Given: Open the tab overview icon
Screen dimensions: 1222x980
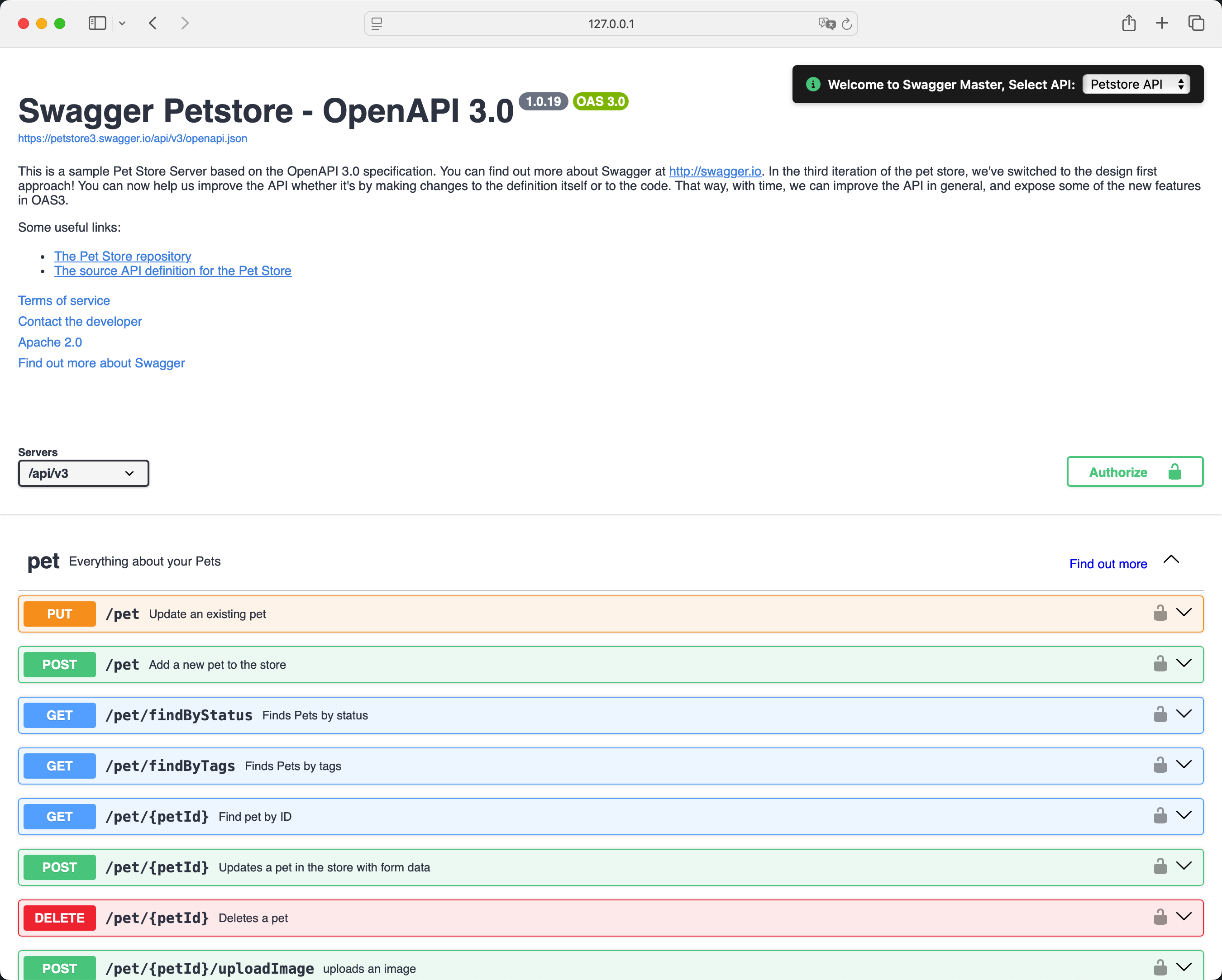Looking at the screenshot, I should point(1196,23).
